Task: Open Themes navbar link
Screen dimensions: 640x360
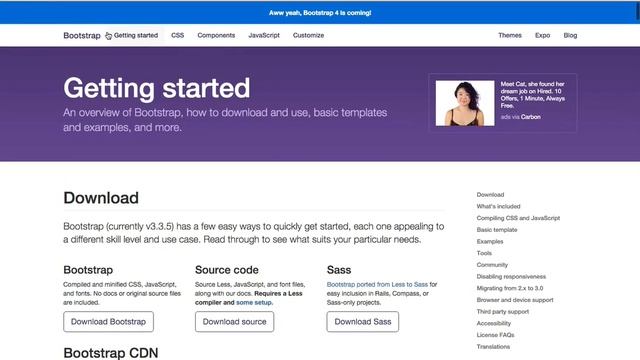Action: pos(510,36)
